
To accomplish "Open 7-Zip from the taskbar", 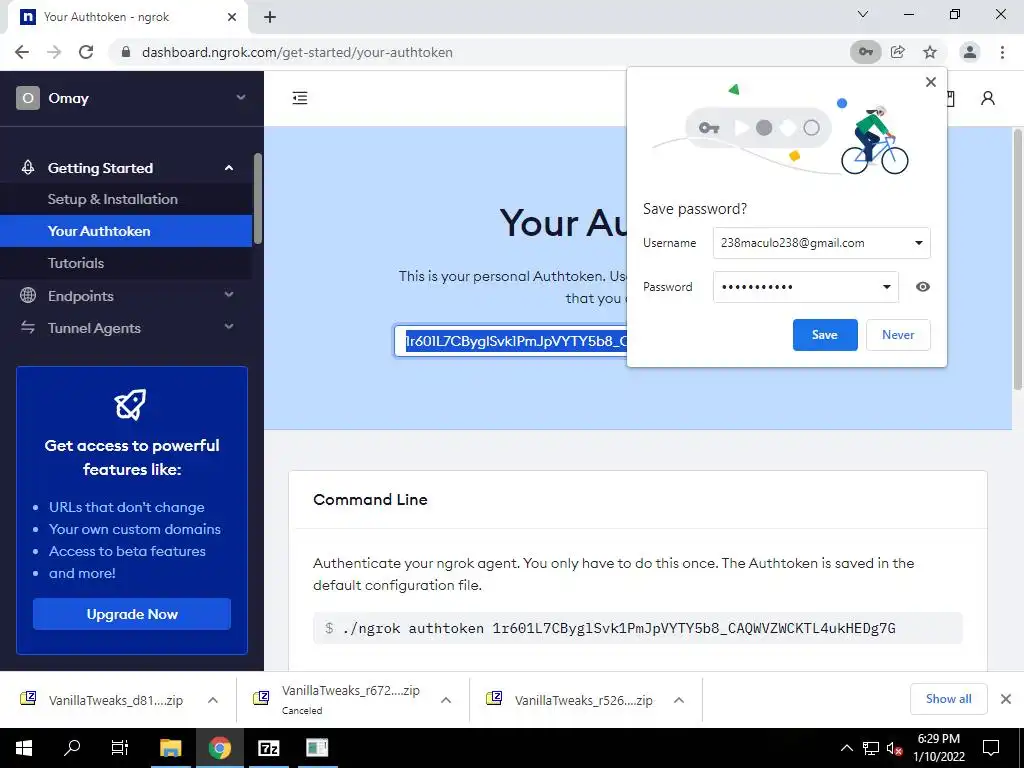I will pos(268,748).
